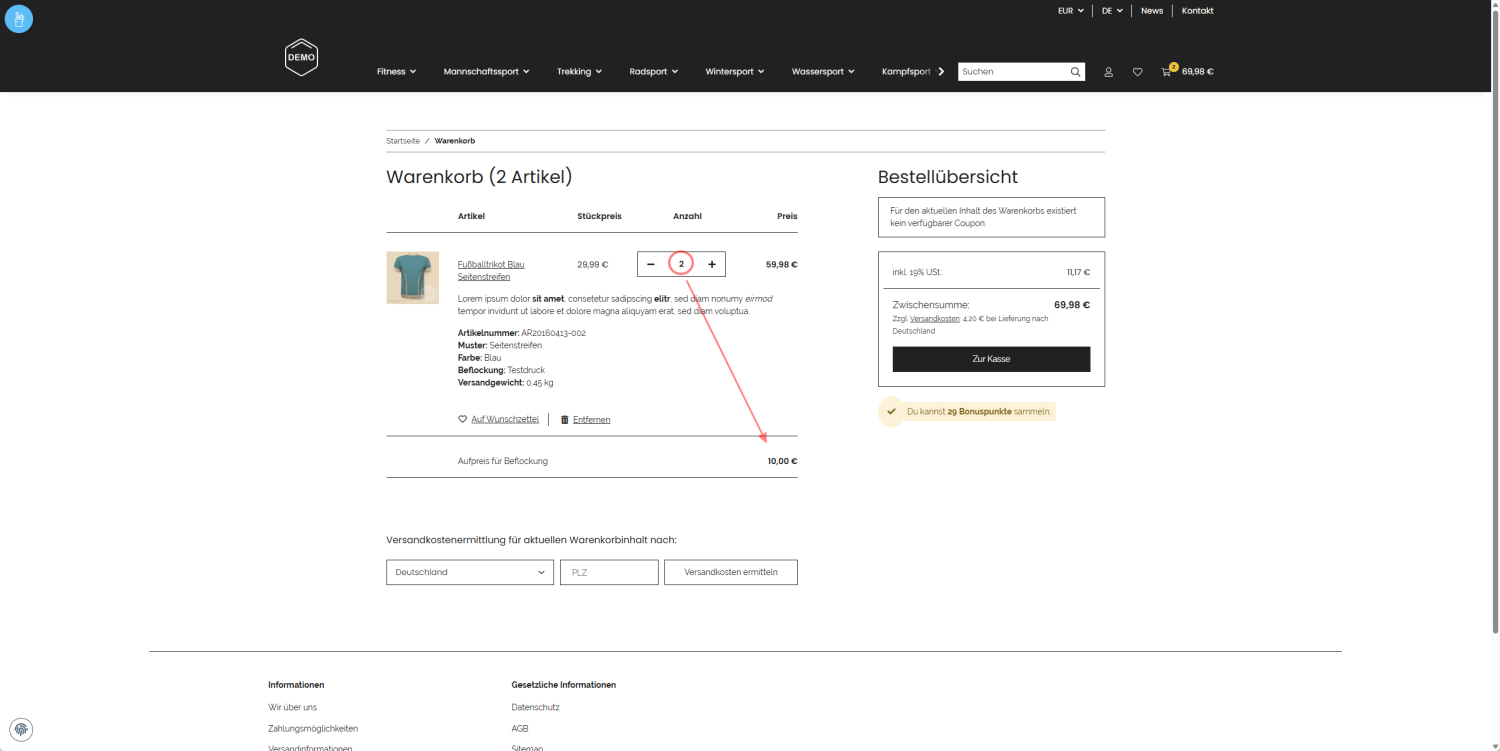Expand the Trekking menu chevron
Viewport: 1500px width, 751px height.
[601, 71]
